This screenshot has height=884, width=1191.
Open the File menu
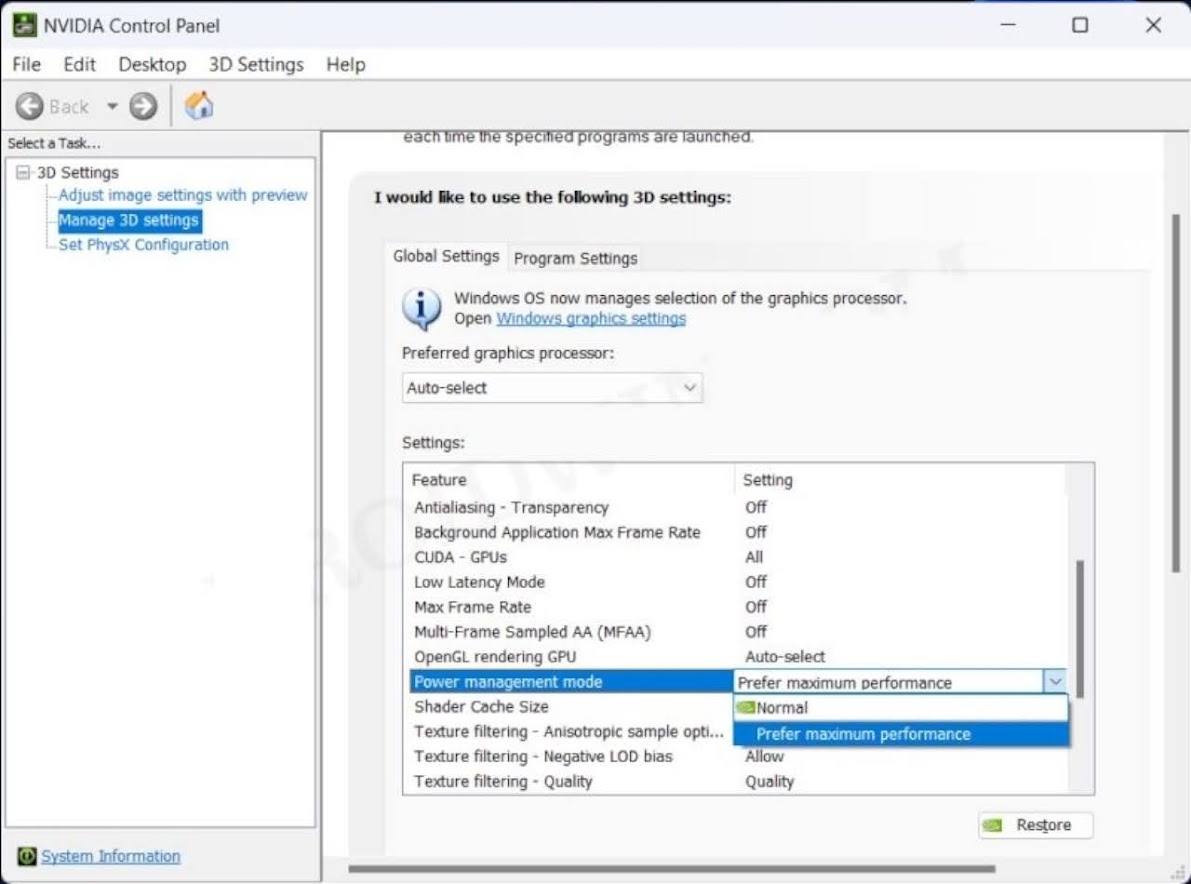tap(27, 65)
